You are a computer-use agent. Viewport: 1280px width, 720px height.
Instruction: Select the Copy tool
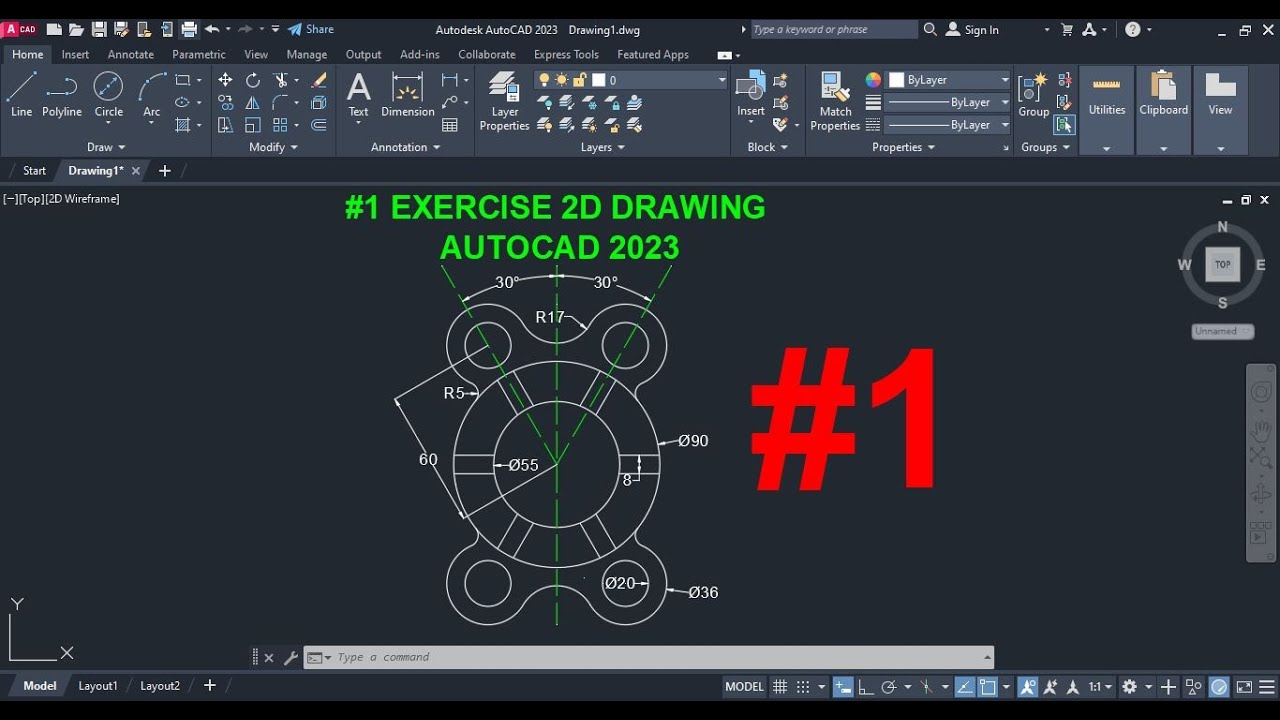click(x=225, y=102)
